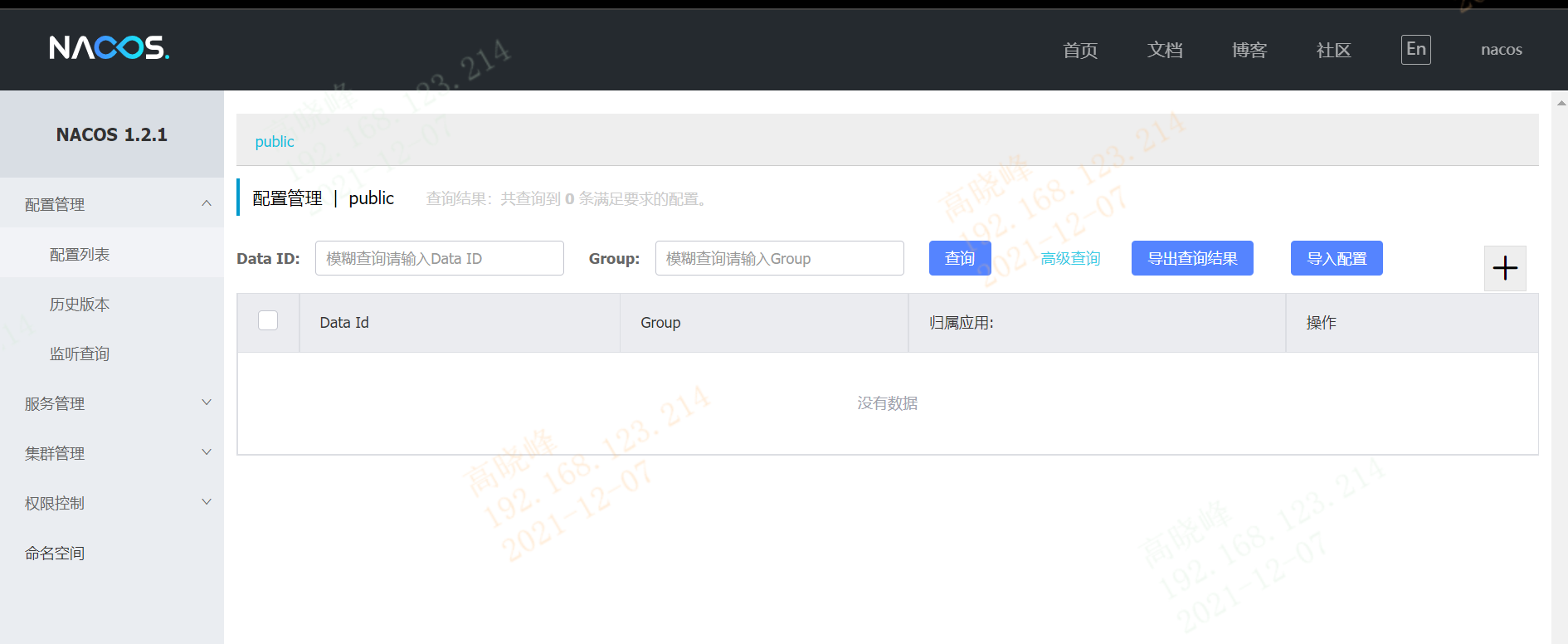Click the Data Id column header

pyautogui.click(x=460, y=323)
